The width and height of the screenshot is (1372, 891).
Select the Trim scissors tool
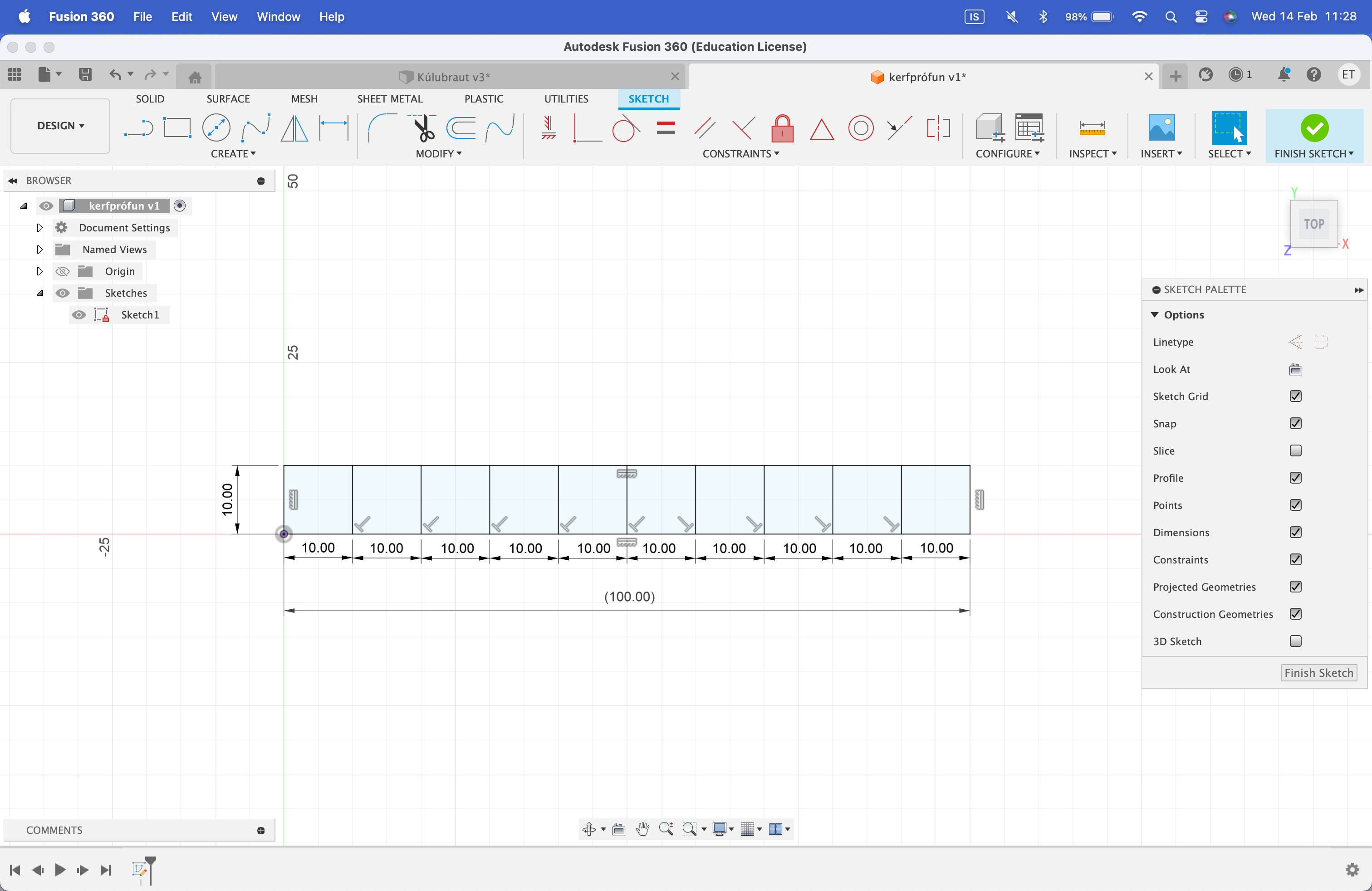pos(422,128)
